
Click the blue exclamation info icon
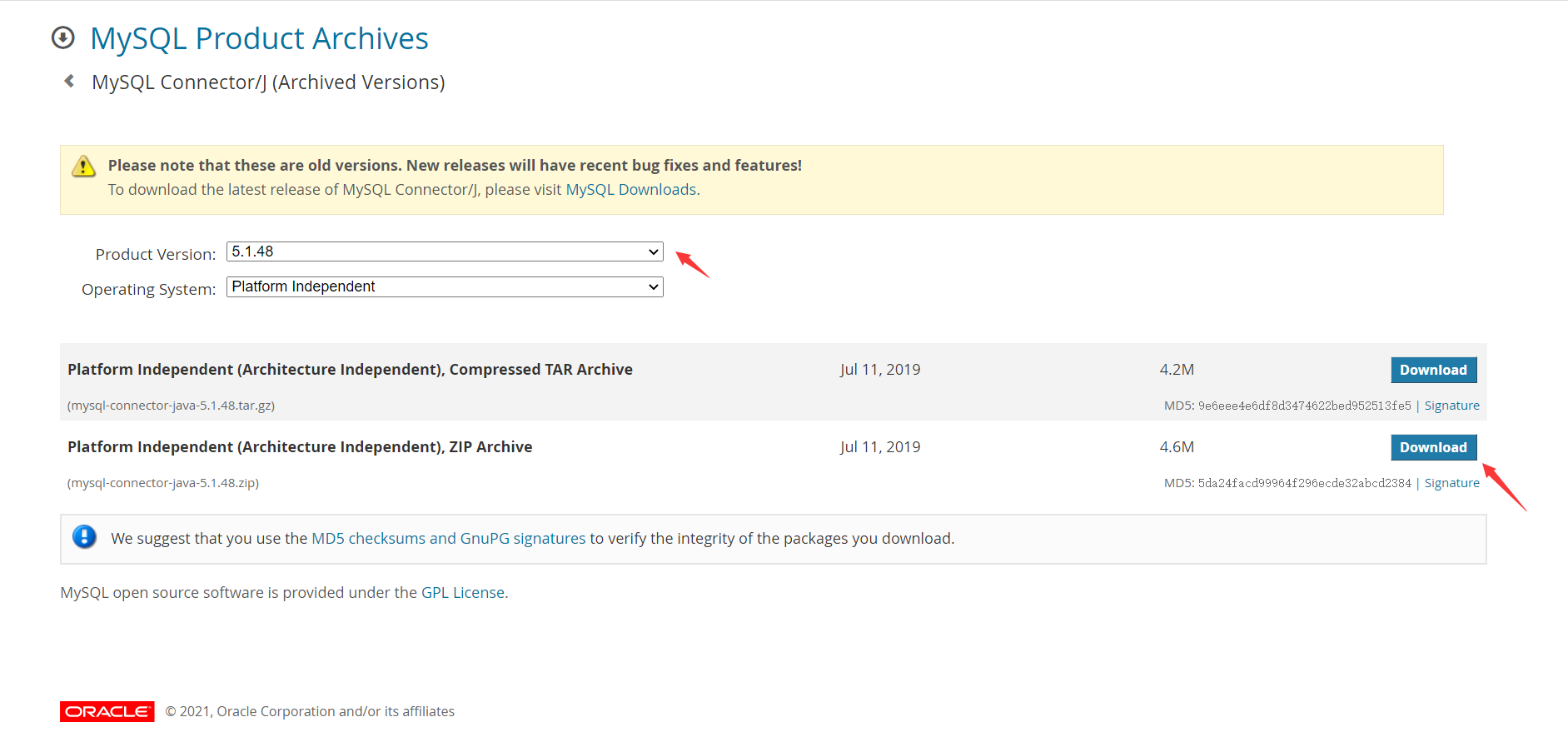point(84,536)
